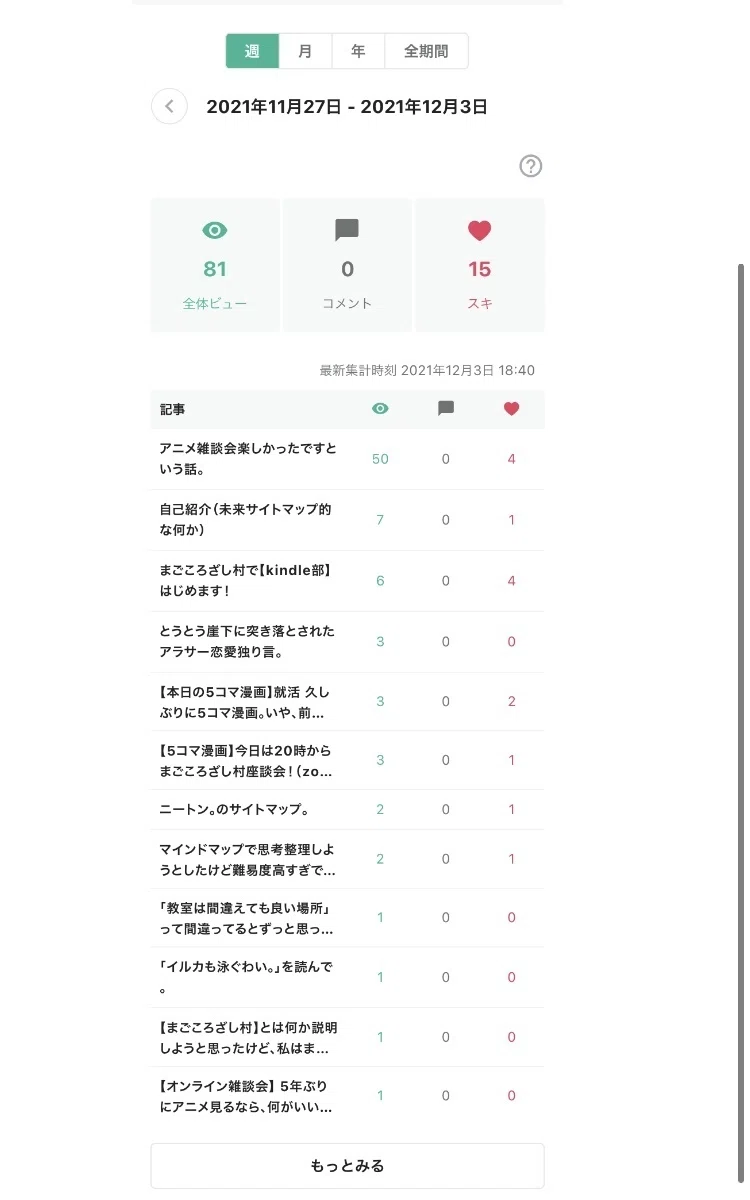This screenshot has height=1200, width=750.
Task: Open article アニメ雑談会楽しかったですという話。
Action: tap(247, 459)
